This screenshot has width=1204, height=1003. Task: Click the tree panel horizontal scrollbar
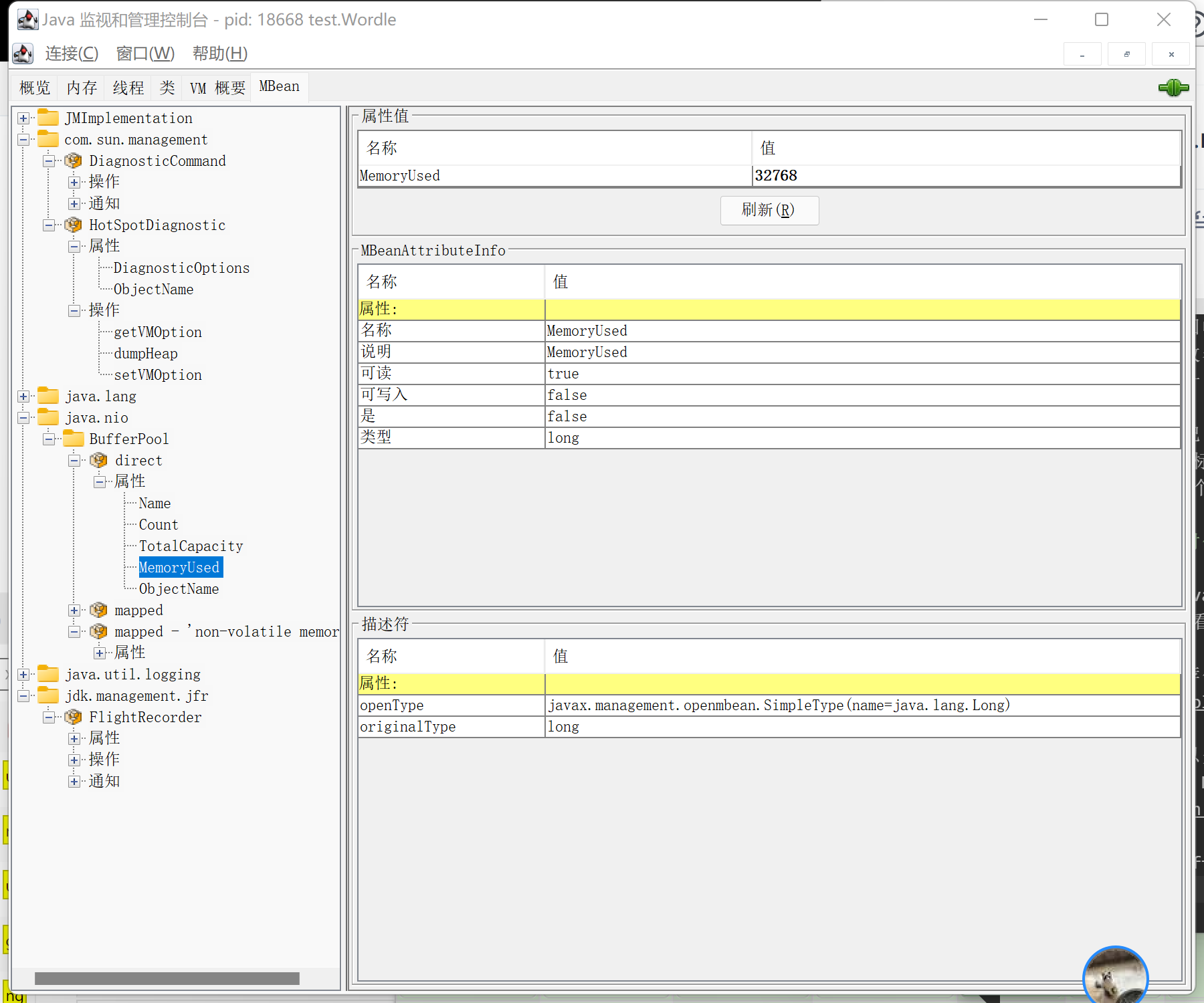(x=167, y=978)
